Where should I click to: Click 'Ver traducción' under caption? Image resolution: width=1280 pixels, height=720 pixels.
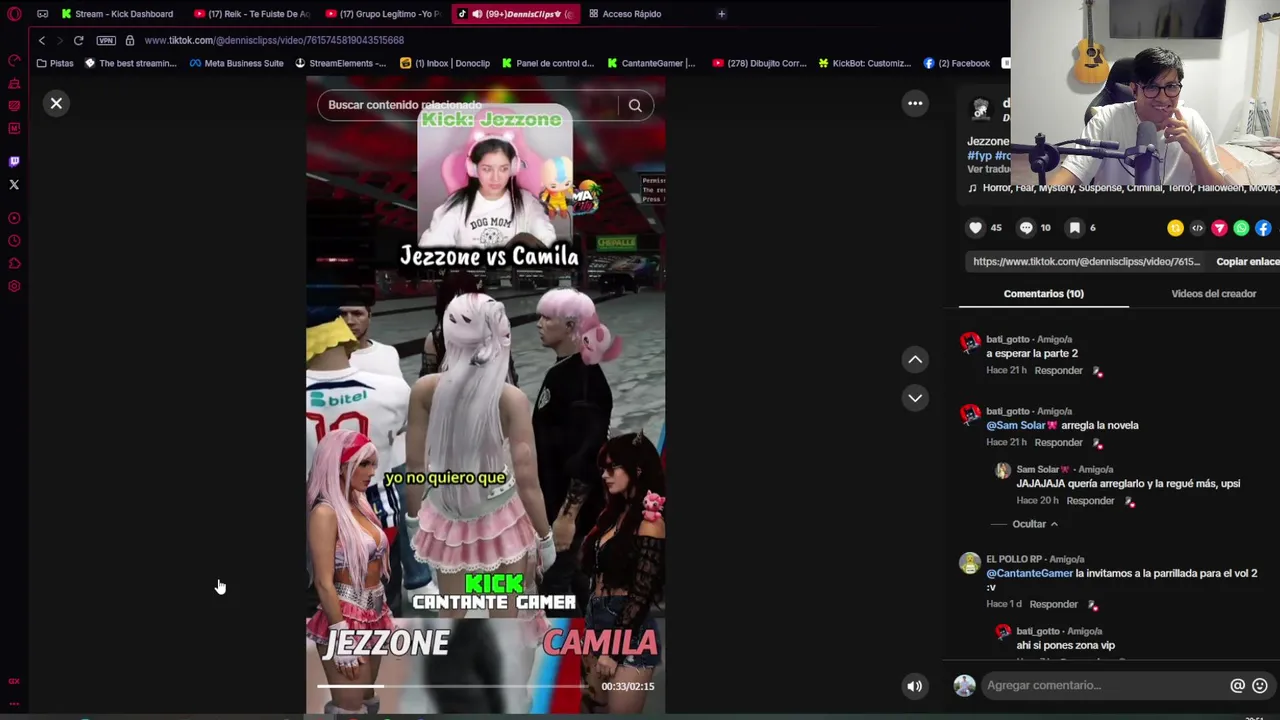988,169
